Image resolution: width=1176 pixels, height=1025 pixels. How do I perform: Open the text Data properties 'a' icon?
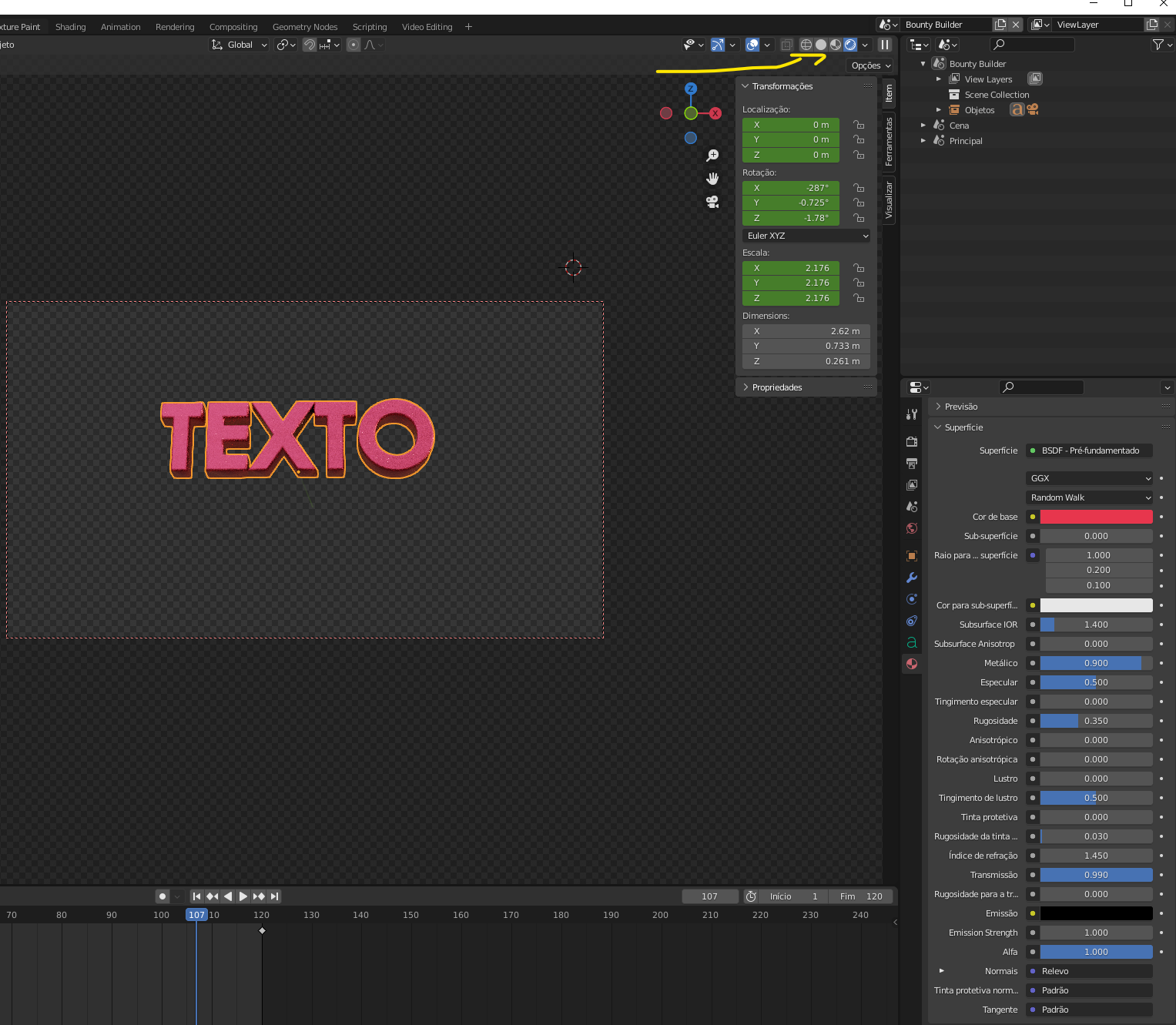912,642
